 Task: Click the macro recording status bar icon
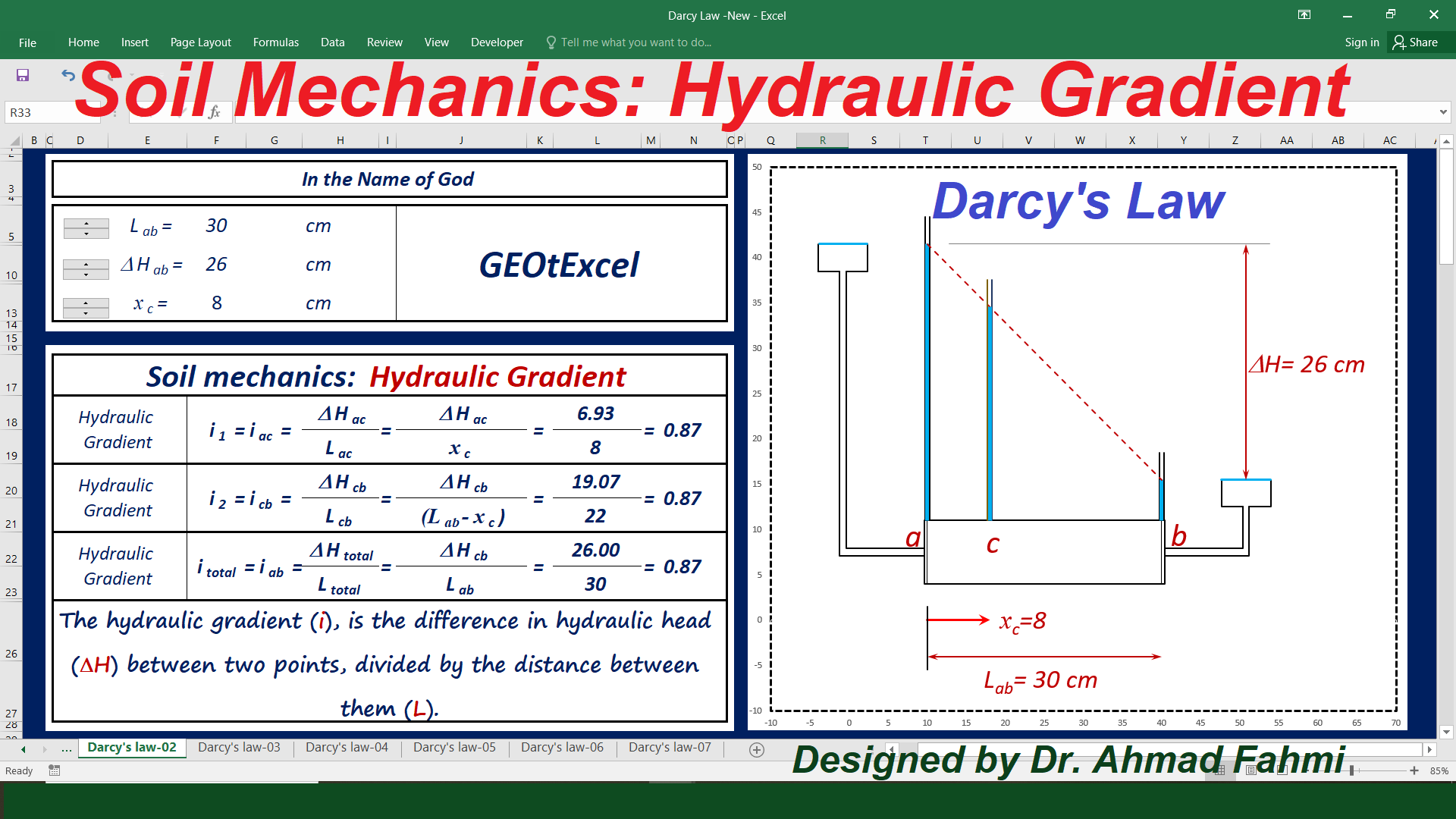click(x=55, y=770)
